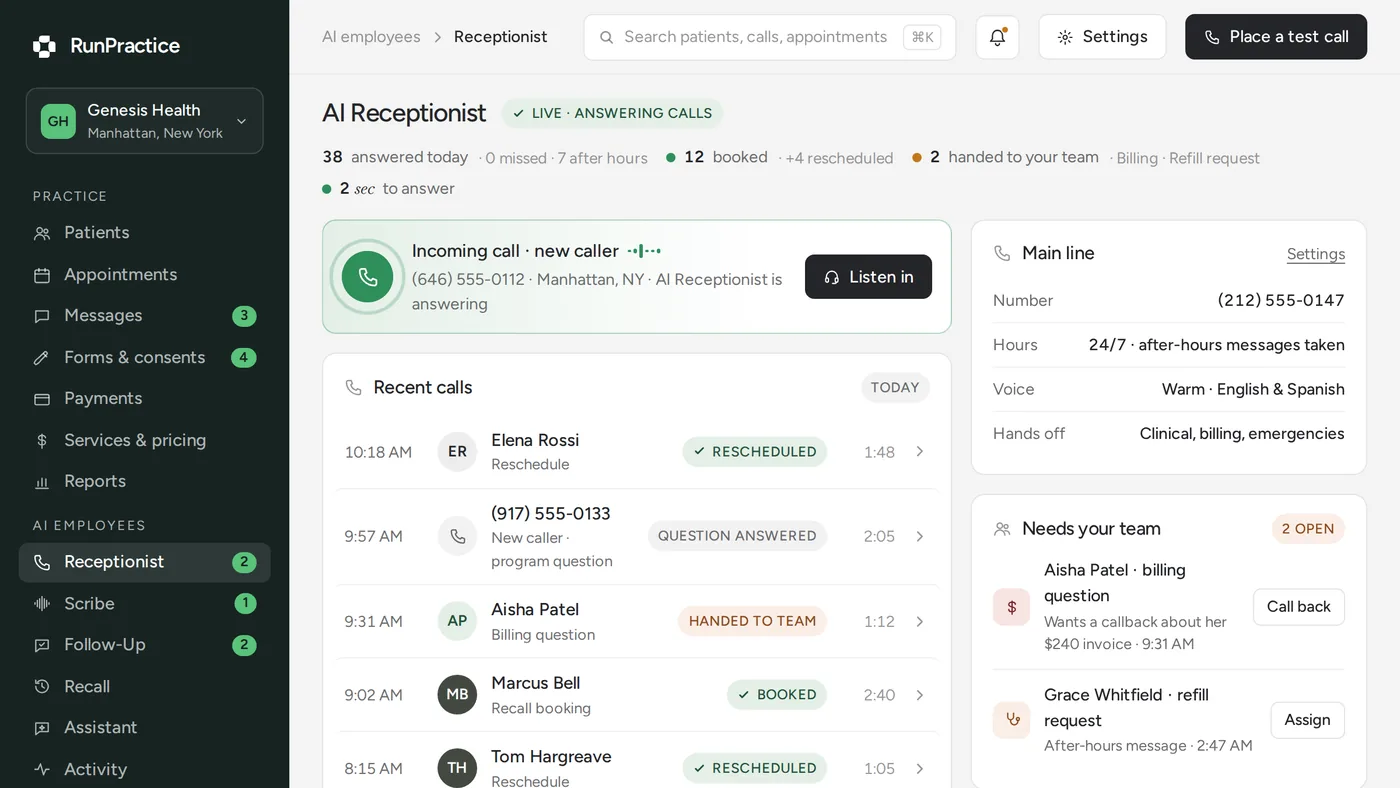This screenshot has height=788, width=1400.
Task: Expand the (917) 555-0133 call row chevron
Action: 920,536
